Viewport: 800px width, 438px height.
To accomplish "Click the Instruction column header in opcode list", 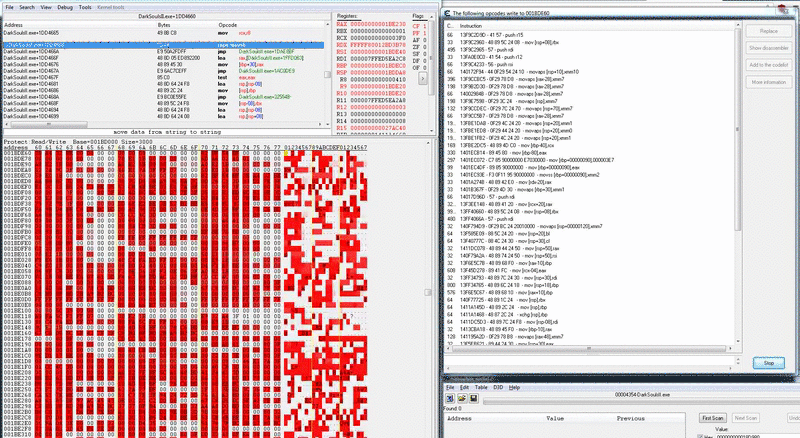I will click(470, 26).
